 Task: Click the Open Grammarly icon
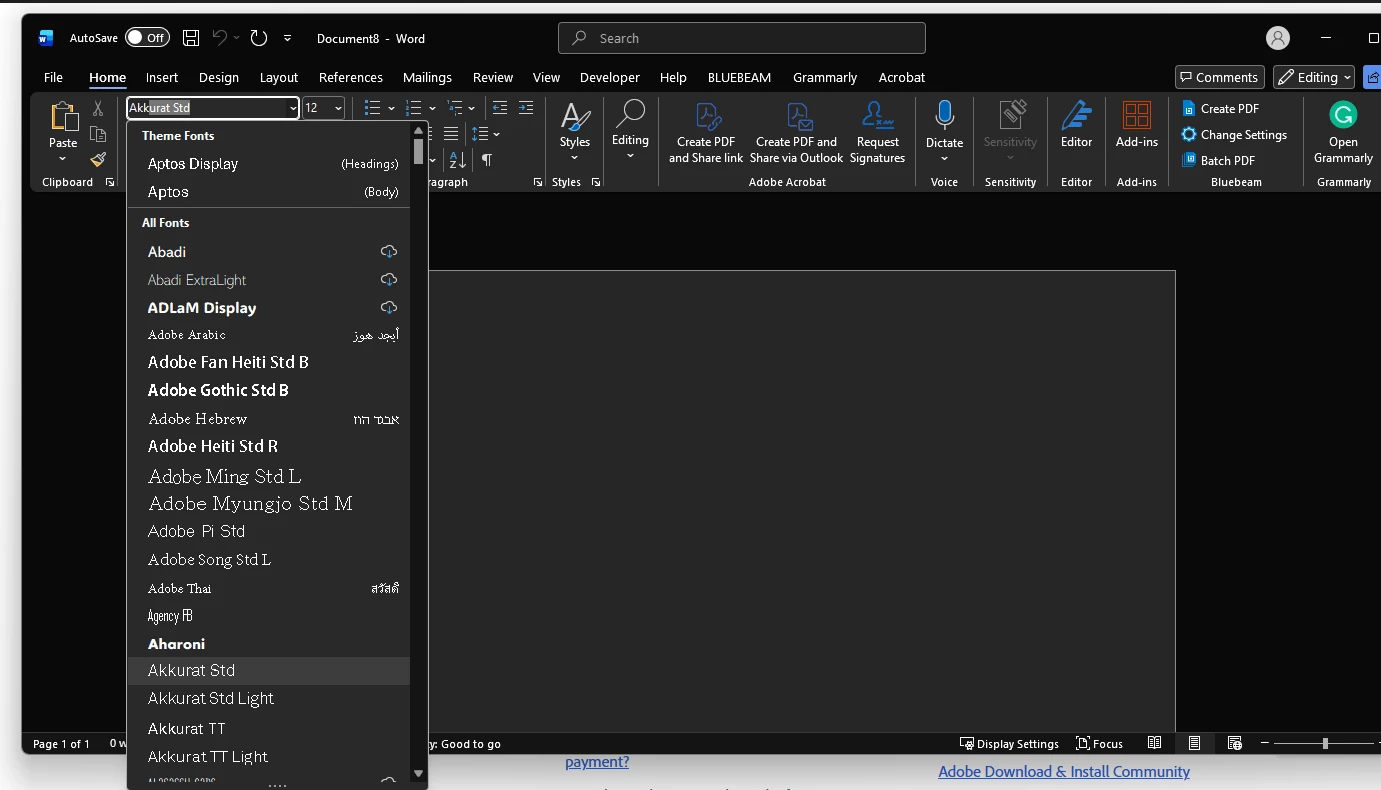[x=1343, y=116]
